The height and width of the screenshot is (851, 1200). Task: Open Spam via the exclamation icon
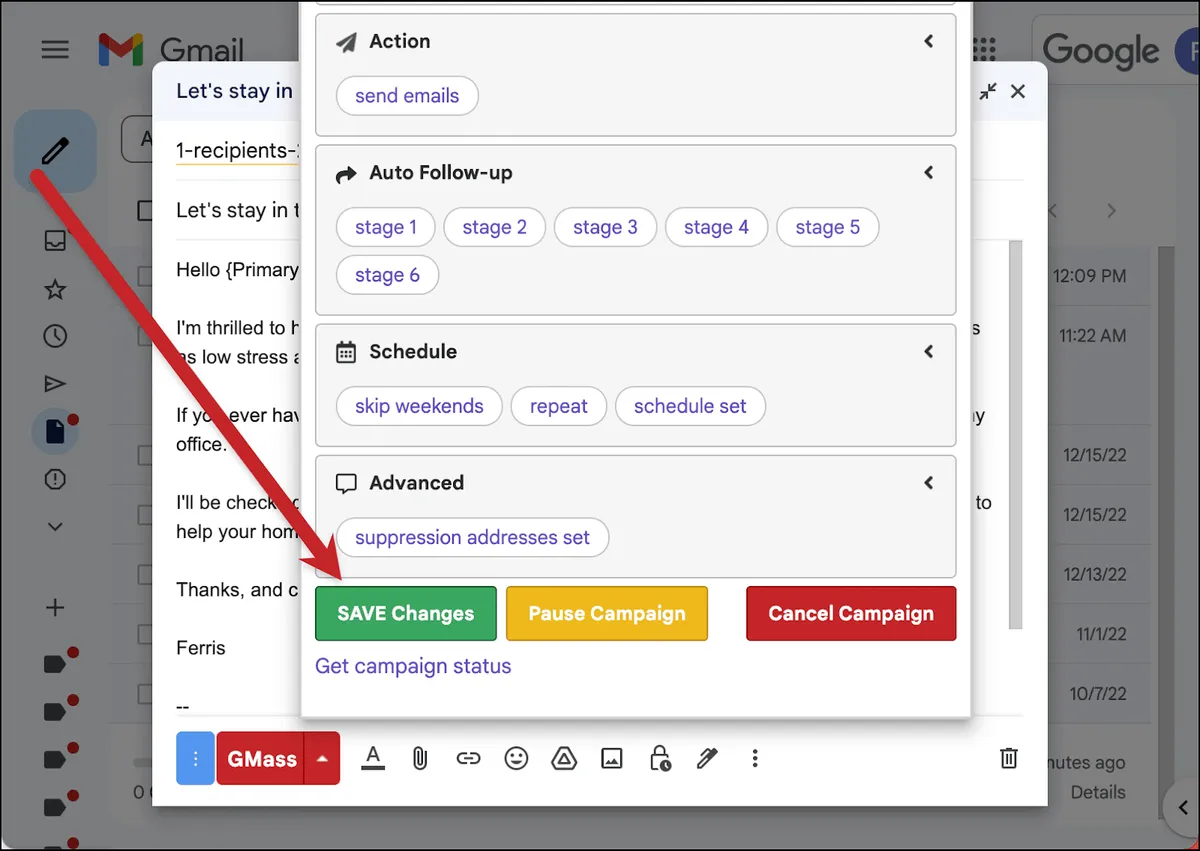click(55, 480)
